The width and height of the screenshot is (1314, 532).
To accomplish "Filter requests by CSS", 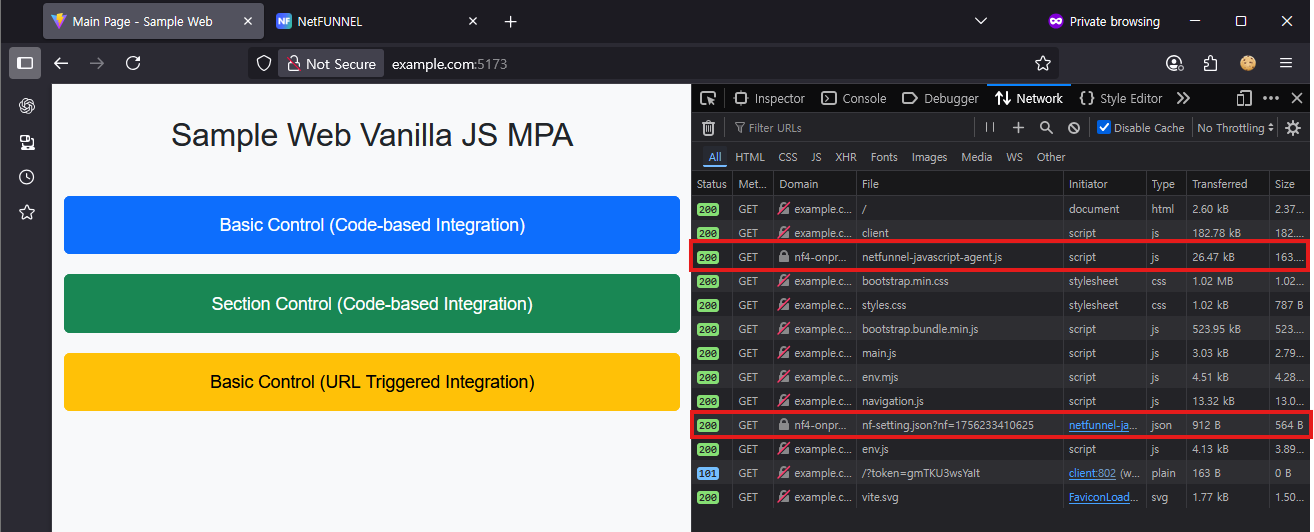I will pyautogui.click(x=788, y=157).
